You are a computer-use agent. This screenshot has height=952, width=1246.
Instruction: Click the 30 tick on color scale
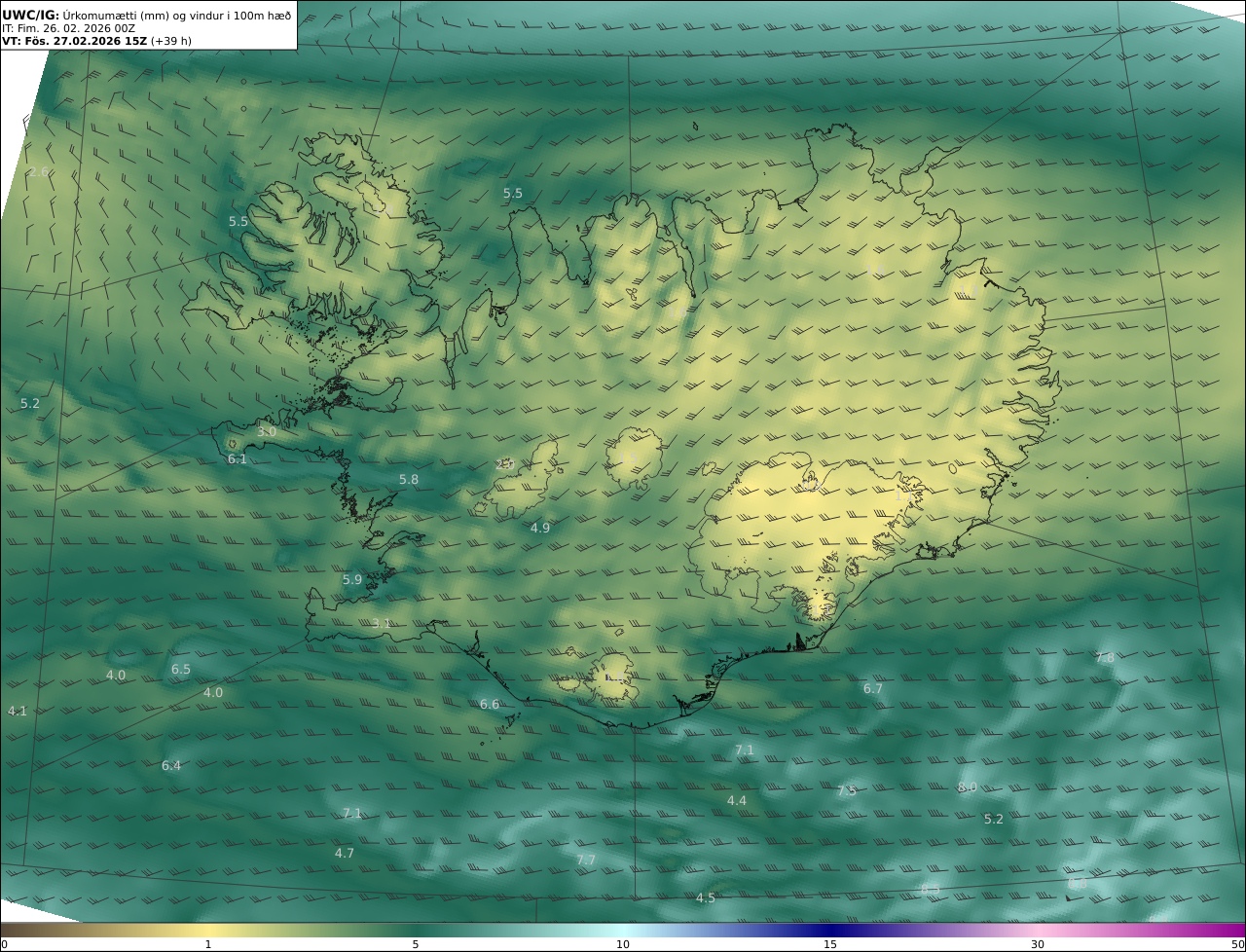tap(1038, 943)
